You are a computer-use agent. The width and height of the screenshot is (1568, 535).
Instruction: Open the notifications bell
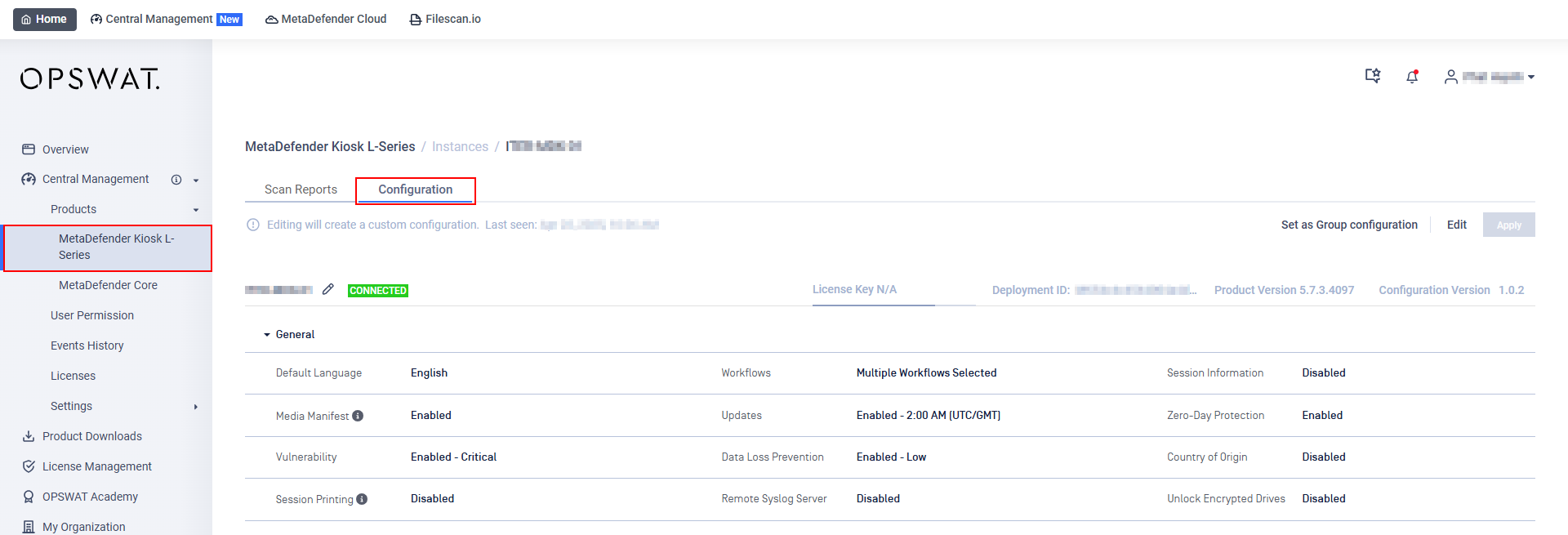(x=1412, y=76)
